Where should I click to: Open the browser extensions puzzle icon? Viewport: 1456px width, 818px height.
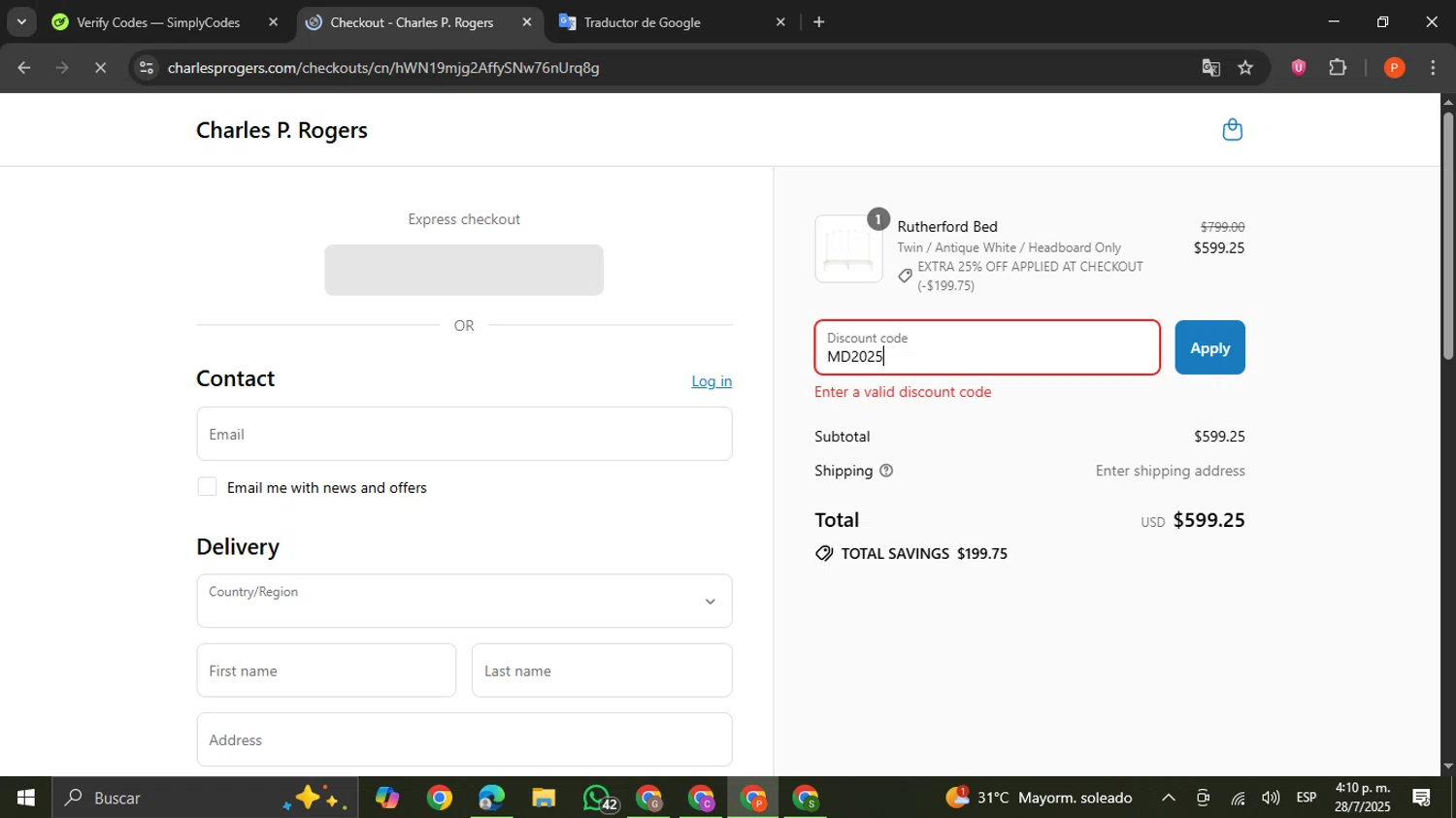coord(1338,68)
